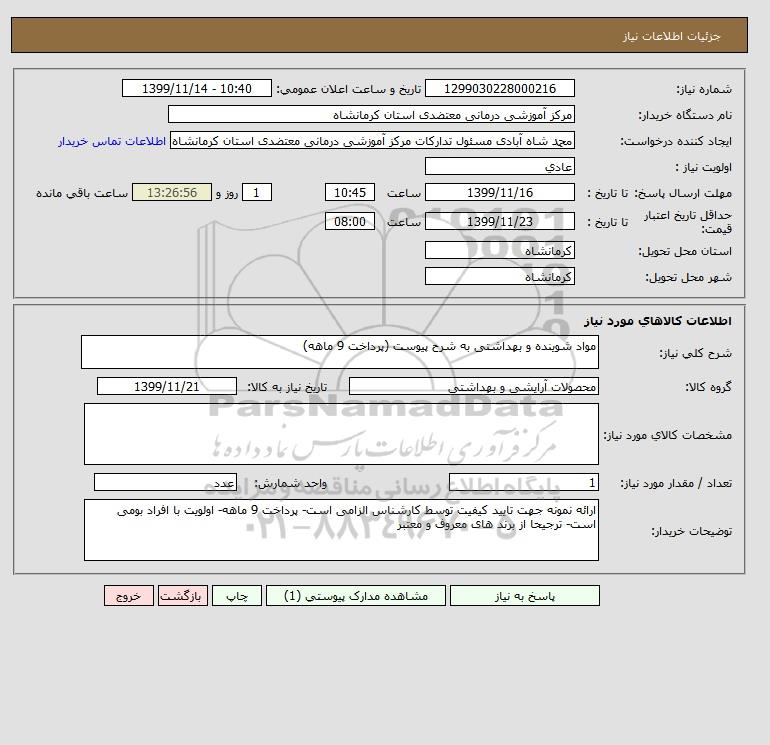The height and width of the screenshot is (745, 770).
Task: Click the نام دستگاه خریدار field
Action: pos(371,114)
